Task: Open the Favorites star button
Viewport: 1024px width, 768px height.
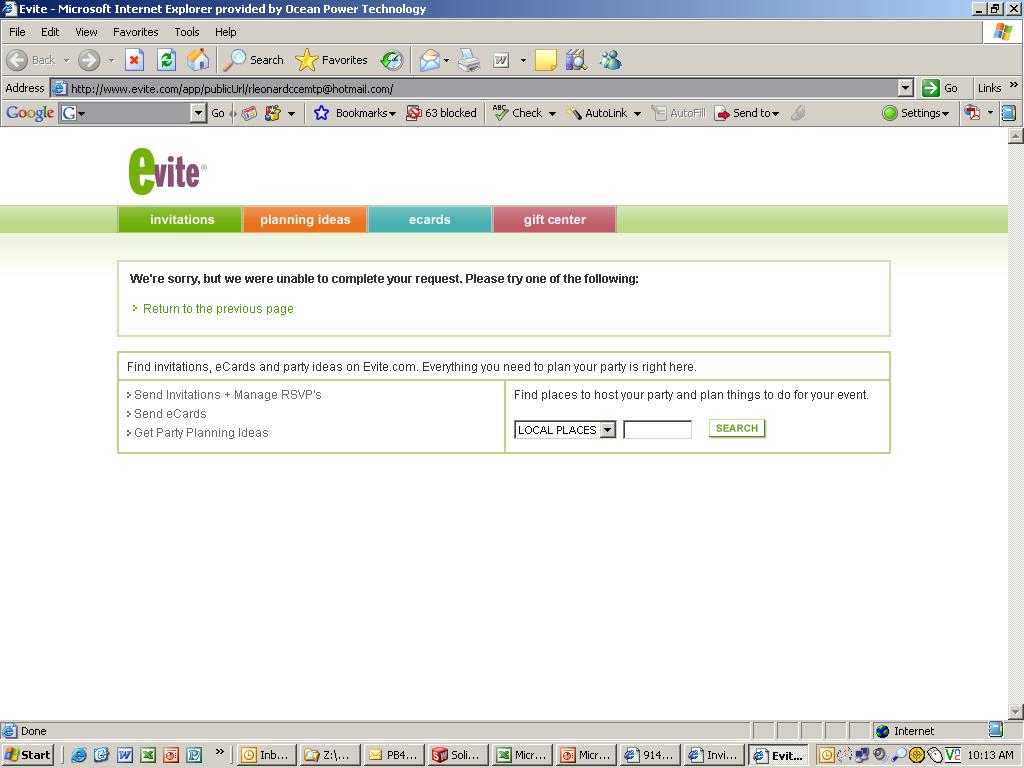Action: (x=332, y=60)
